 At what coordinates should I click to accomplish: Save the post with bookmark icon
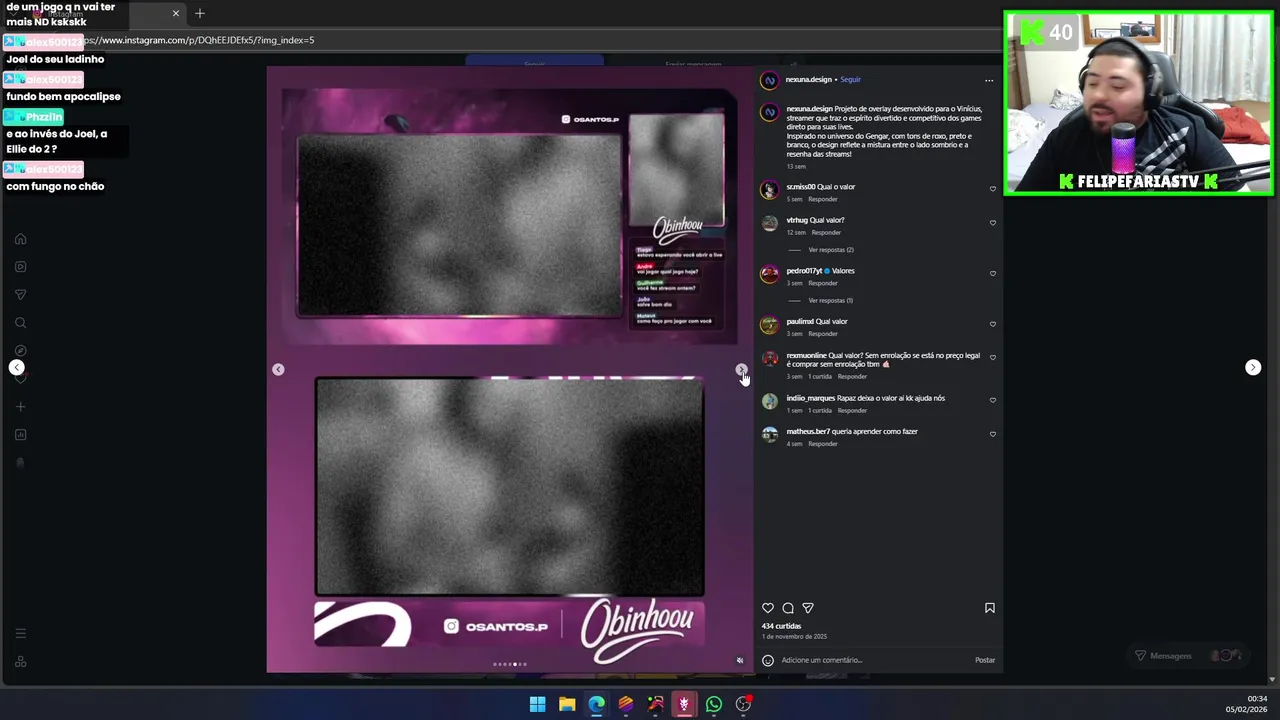(990, 608)
